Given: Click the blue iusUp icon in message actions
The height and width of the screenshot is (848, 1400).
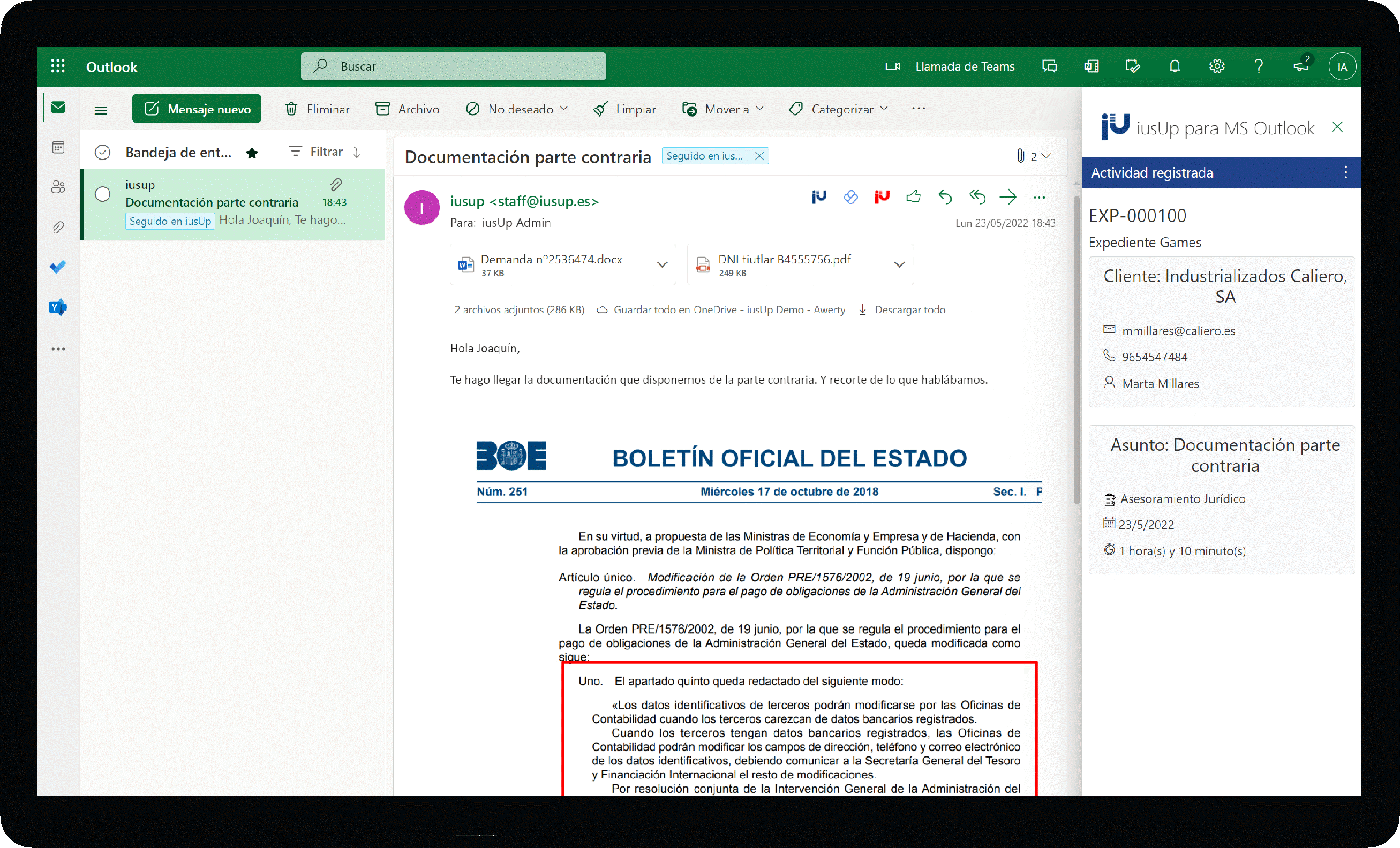Looking at the screenshot, I should pyautogui.click(x=819, y=197).
